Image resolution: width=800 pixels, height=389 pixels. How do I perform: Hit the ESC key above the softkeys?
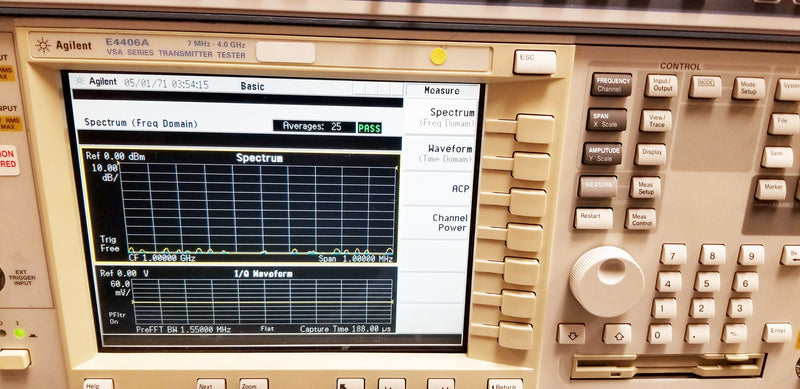(534, 62)
